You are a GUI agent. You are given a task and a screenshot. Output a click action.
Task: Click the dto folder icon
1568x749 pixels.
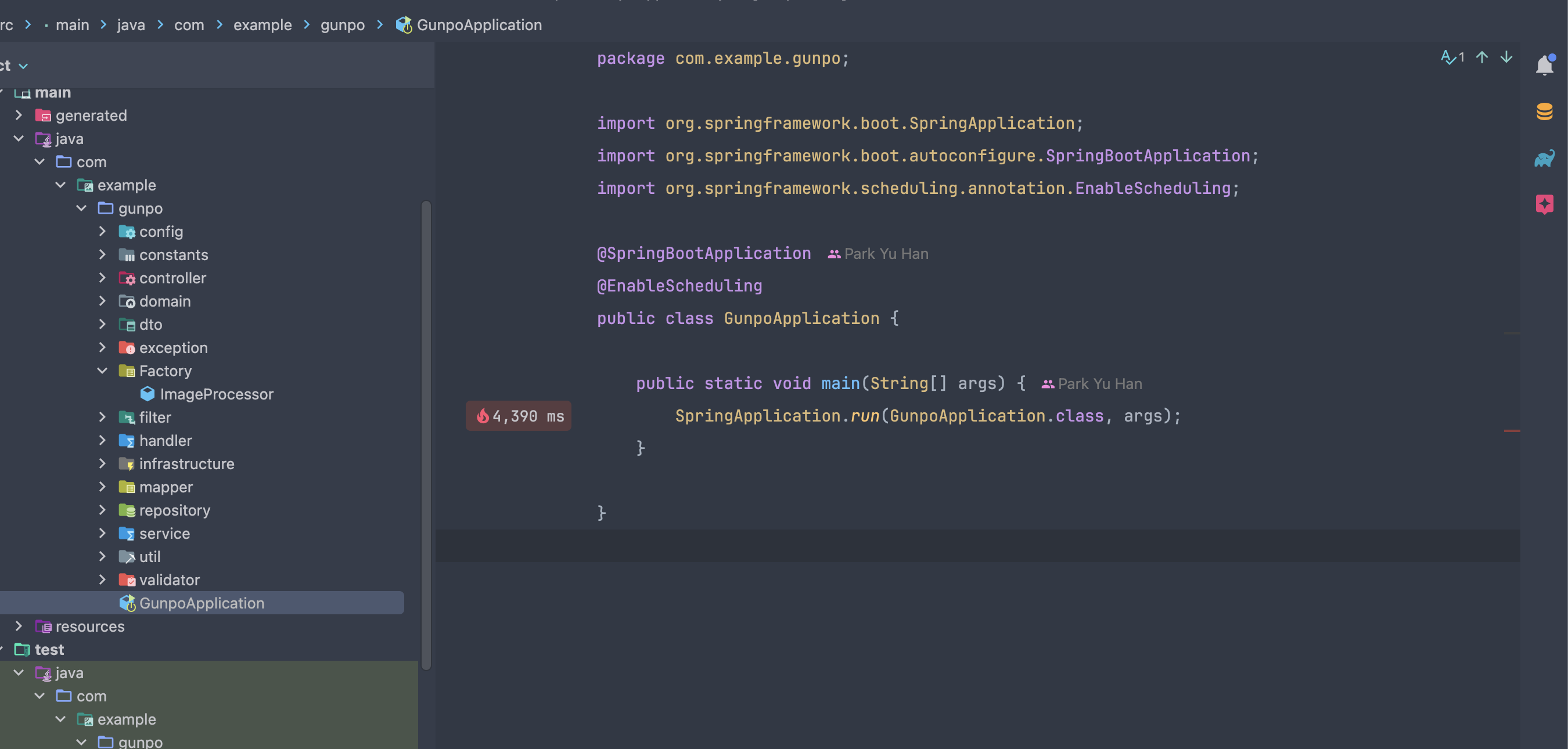click(127, 325)
